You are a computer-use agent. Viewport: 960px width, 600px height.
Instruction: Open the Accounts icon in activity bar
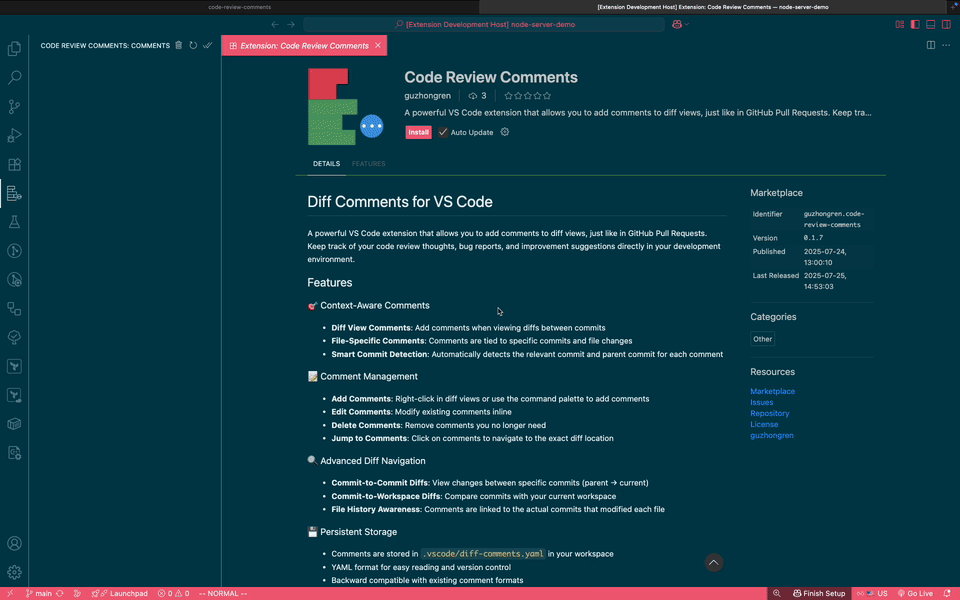(14, 543)
